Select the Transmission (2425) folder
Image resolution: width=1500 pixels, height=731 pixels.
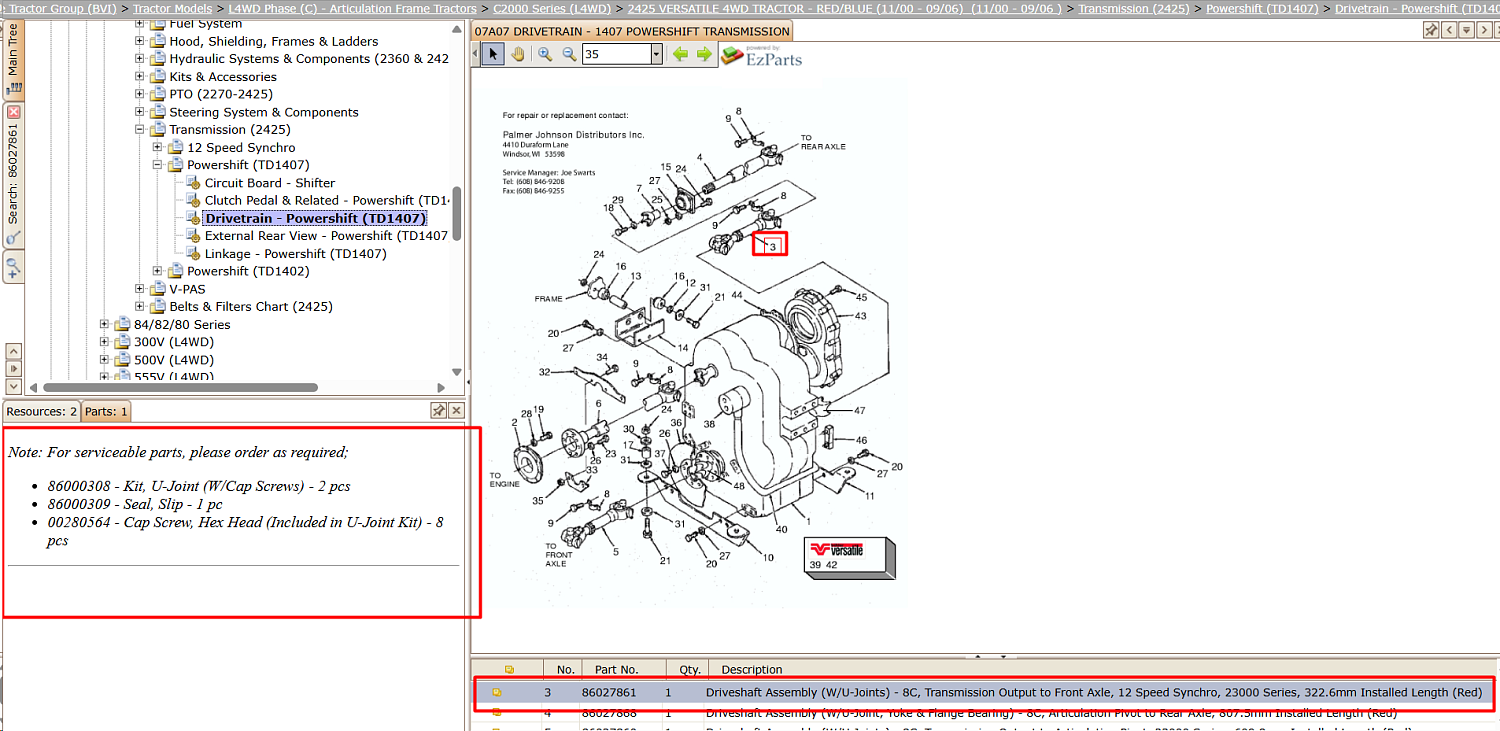(x=230, y=130)
